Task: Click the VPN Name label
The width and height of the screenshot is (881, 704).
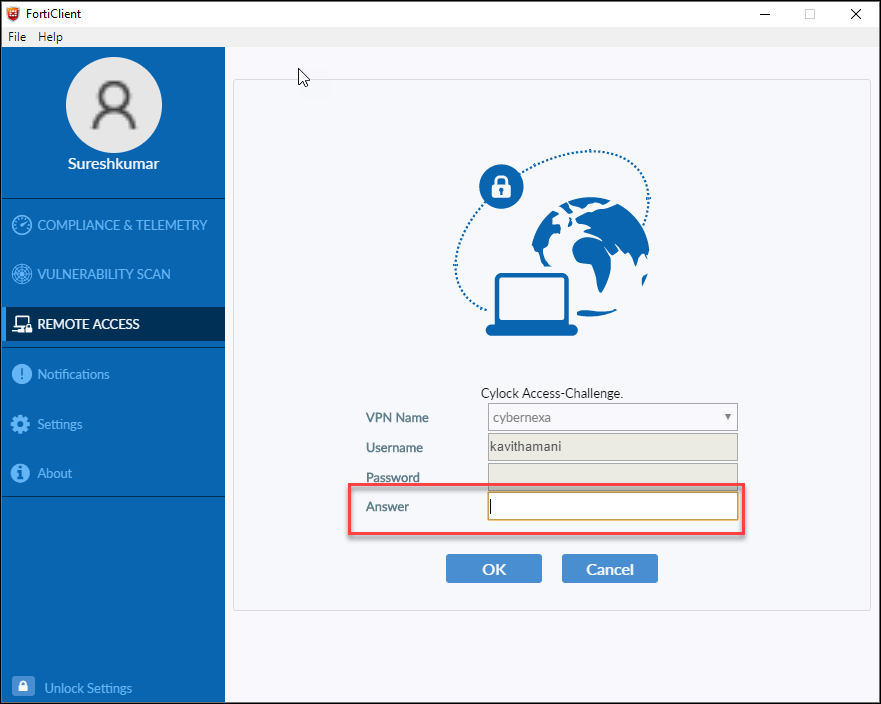Action: [397, 417]
